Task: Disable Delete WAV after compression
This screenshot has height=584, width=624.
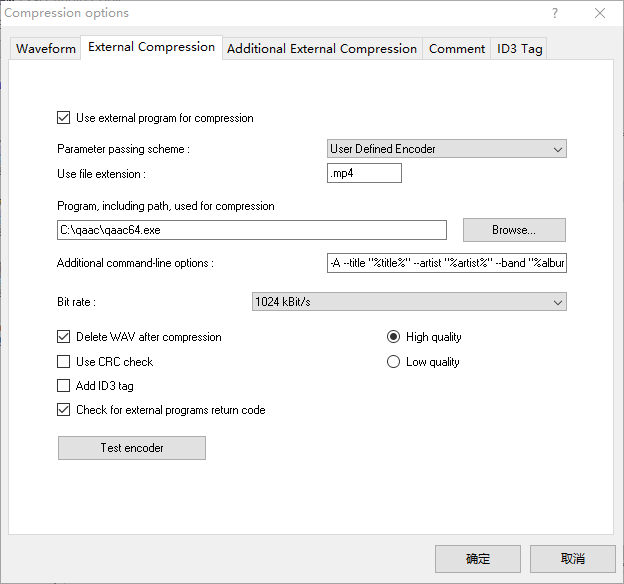Action: (x=64, y=337)
